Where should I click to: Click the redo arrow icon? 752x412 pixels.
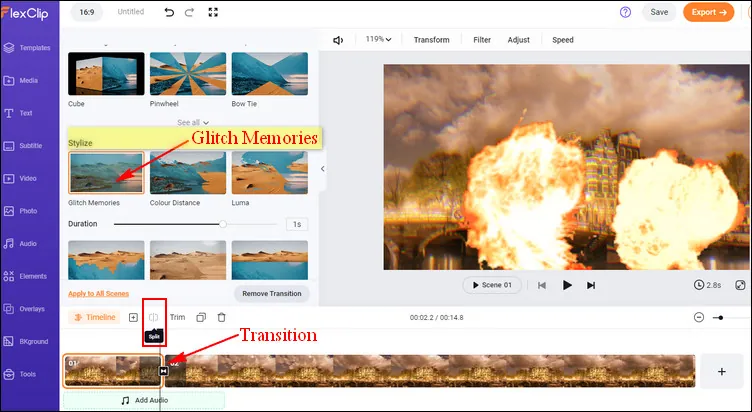click(x=189, y=12)
